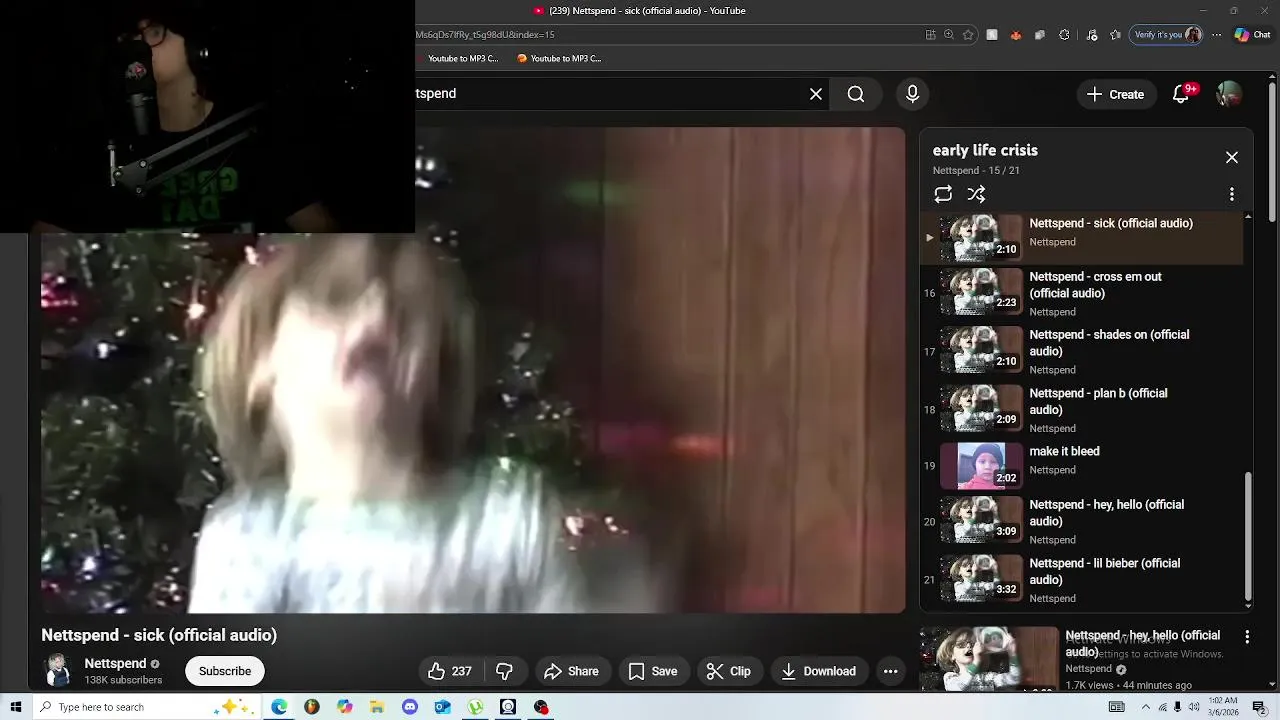Play 'make it bleed' video thumbnail
The image size is (1280, 720).
tap(982, 466)
